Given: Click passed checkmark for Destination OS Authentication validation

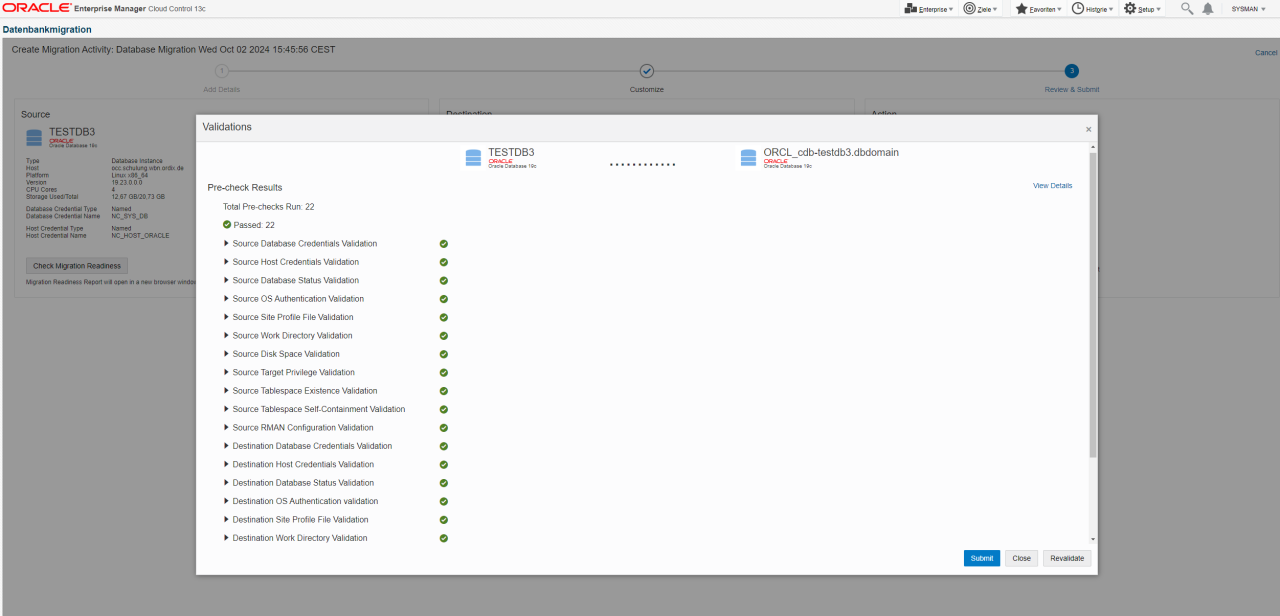Looking at the screenshot, I should pos(444,501).
